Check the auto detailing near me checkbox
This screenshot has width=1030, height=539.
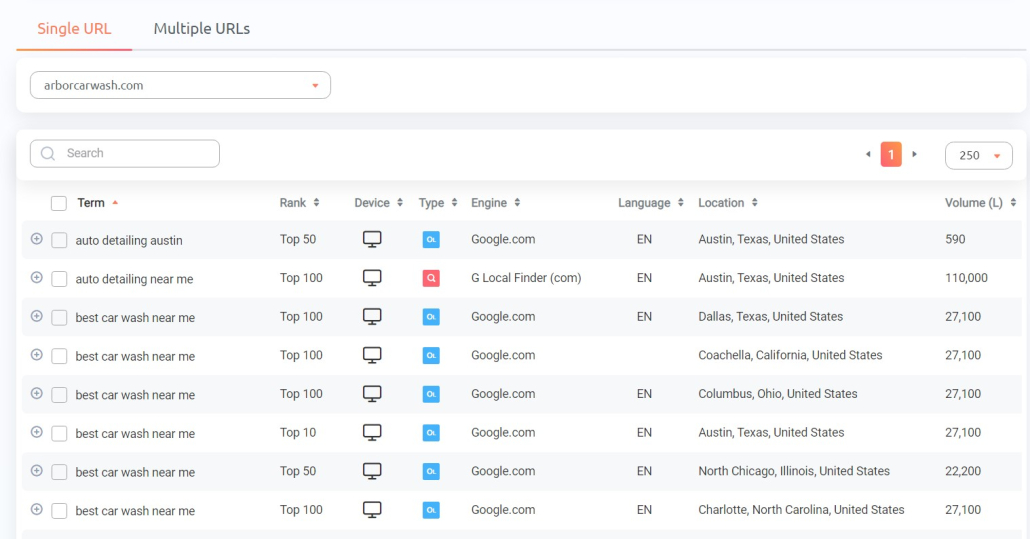[x=59, y=279]
